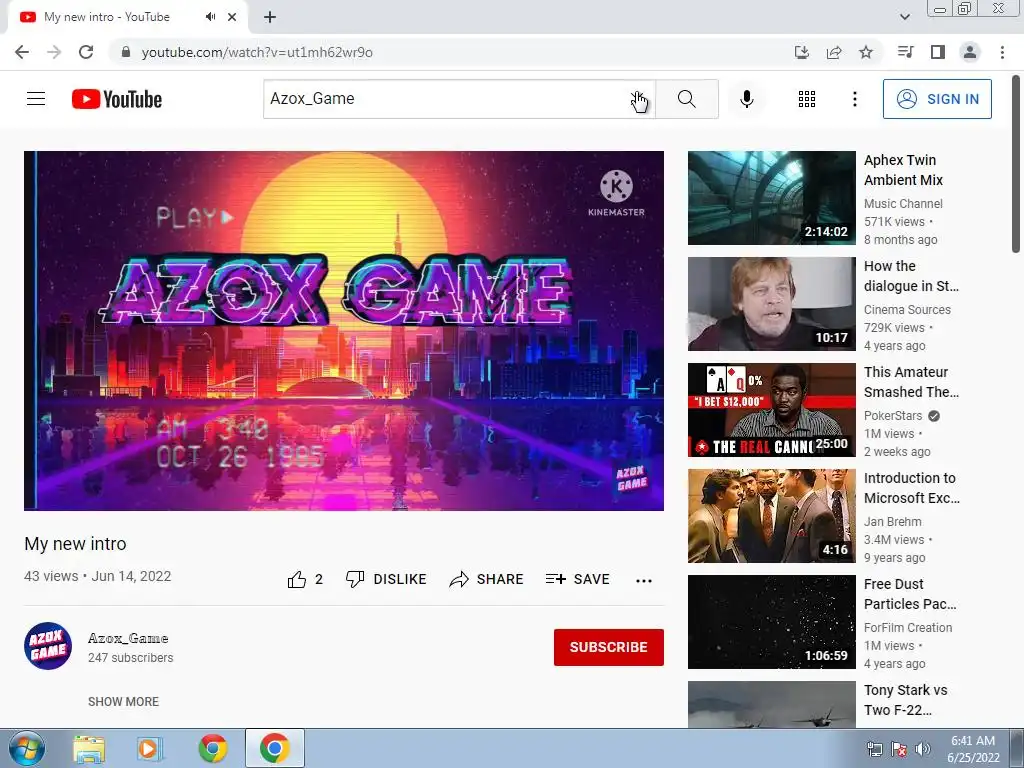This screenshot has width=1024, height=768.
Task: Click title 'Introduction to Microsoft Exc...'
Action: 912,488
